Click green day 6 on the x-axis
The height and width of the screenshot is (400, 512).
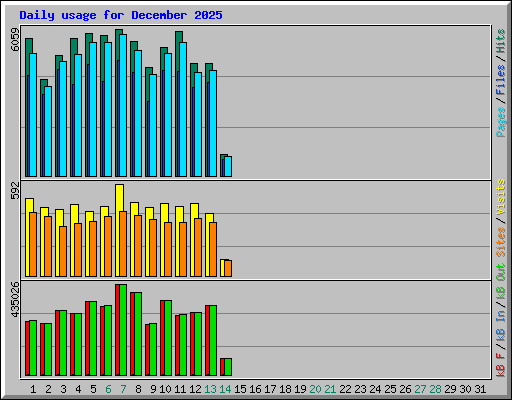tap(108, 389)
